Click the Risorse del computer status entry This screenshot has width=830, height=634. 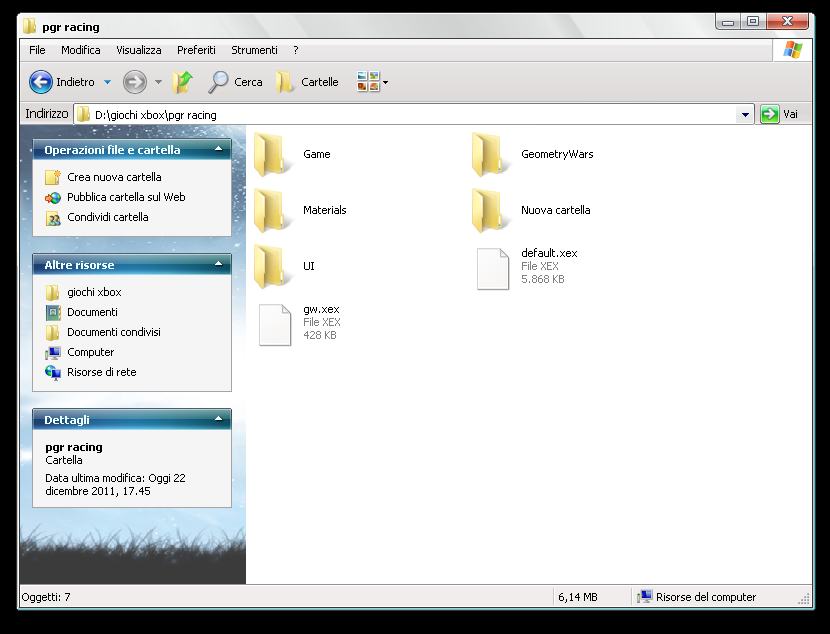coord(696,597)
